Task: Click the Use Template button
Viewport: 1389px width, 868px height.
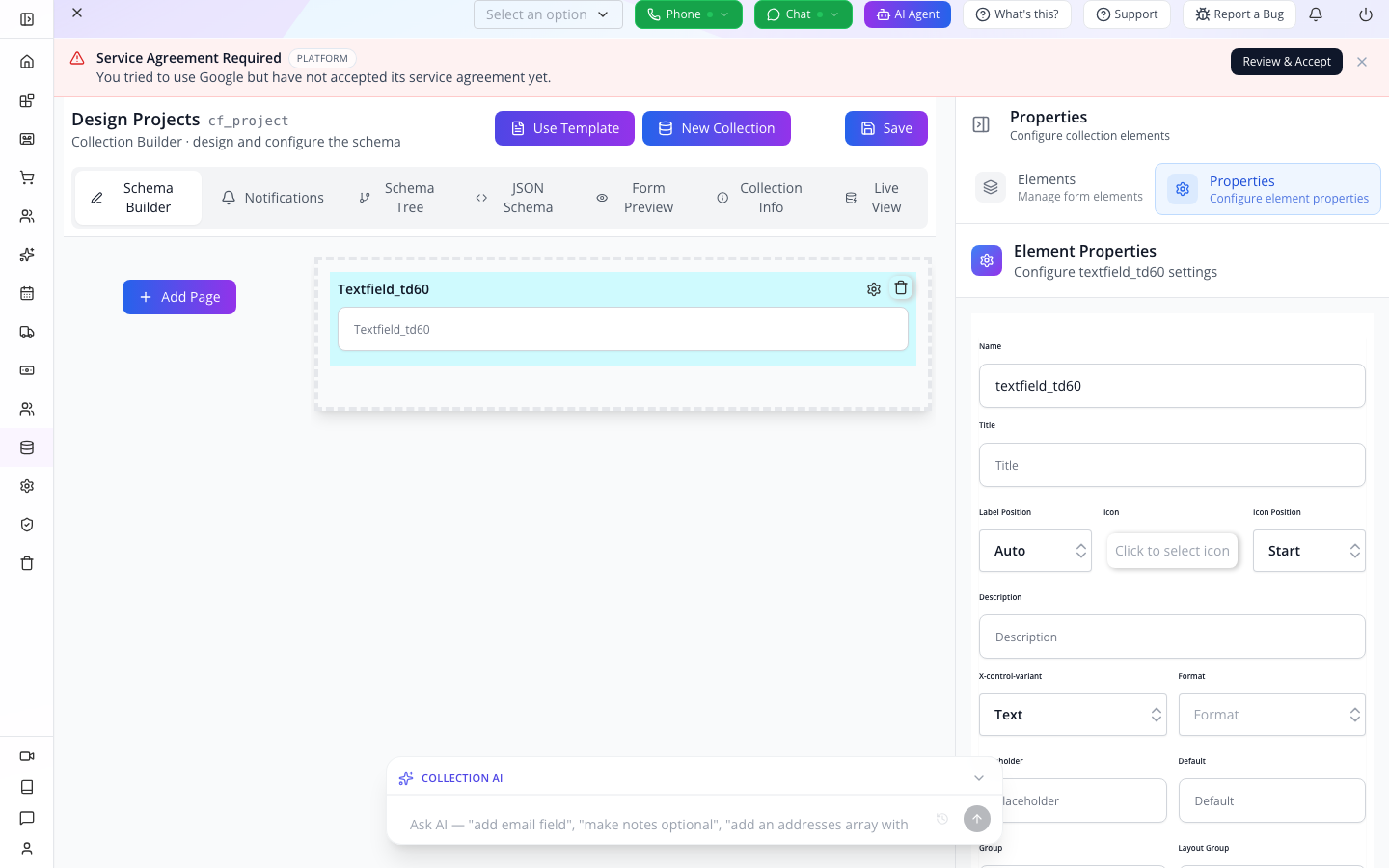Action: point(564,128)
